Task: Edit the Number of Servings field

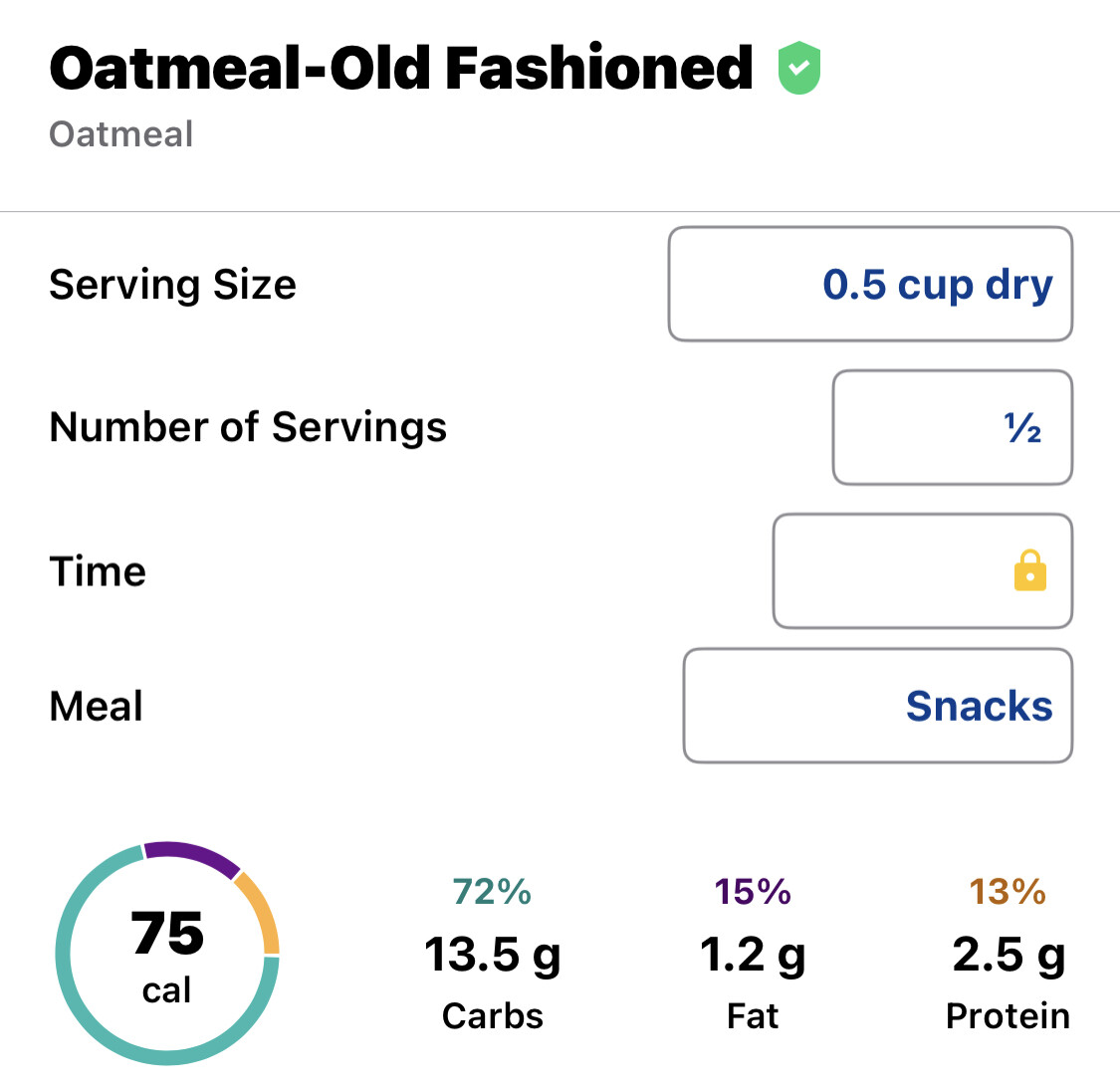Action: 952,428
